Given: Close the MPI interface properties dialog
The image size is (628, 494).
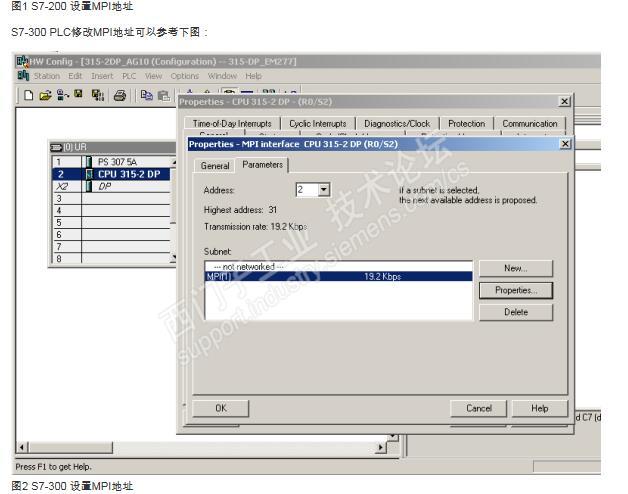Looking at the screenshot, I should (565, 143).
